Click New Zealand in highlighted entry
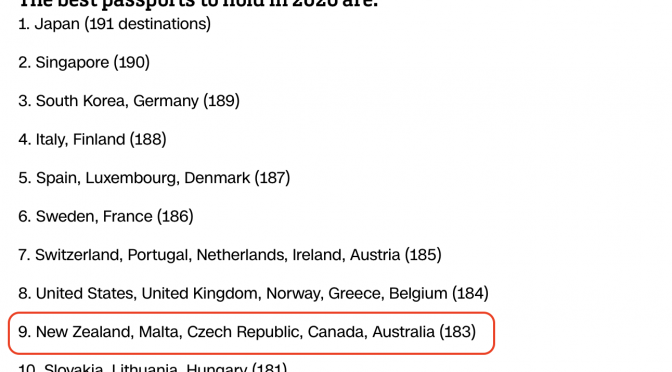This screenshot has width=672, height=372. click(84, 332)
